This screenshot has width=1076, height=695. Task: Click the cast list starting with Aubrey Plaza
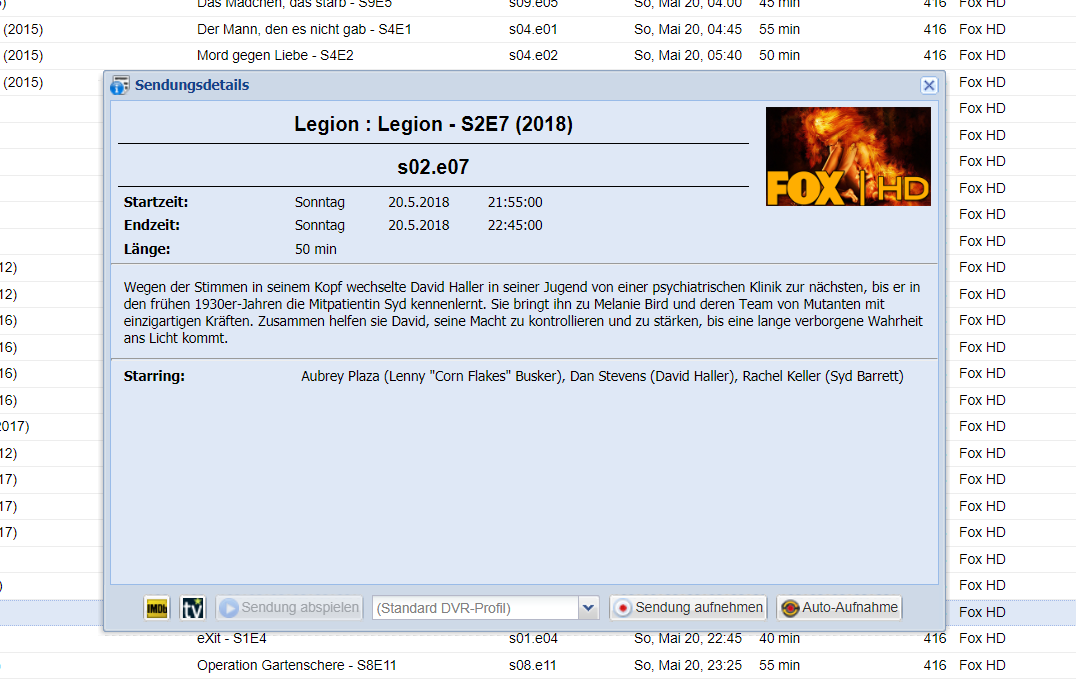pyautogui.click(x=603, y=377)
